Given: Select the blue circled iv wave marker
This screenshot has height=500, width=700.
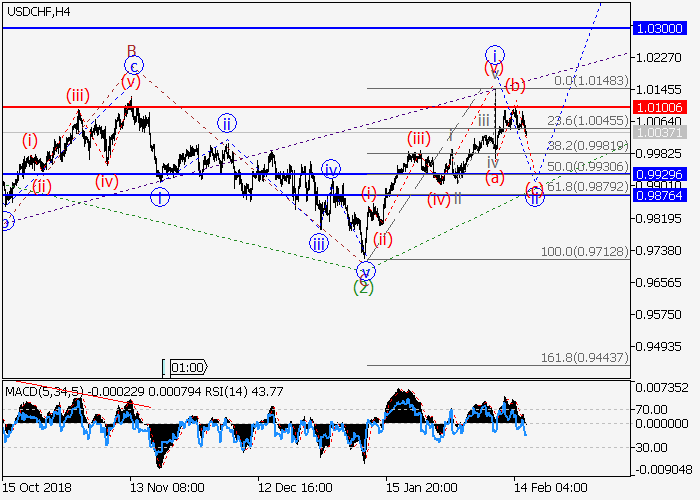Looking at the screenshot, I should [331, 168].
